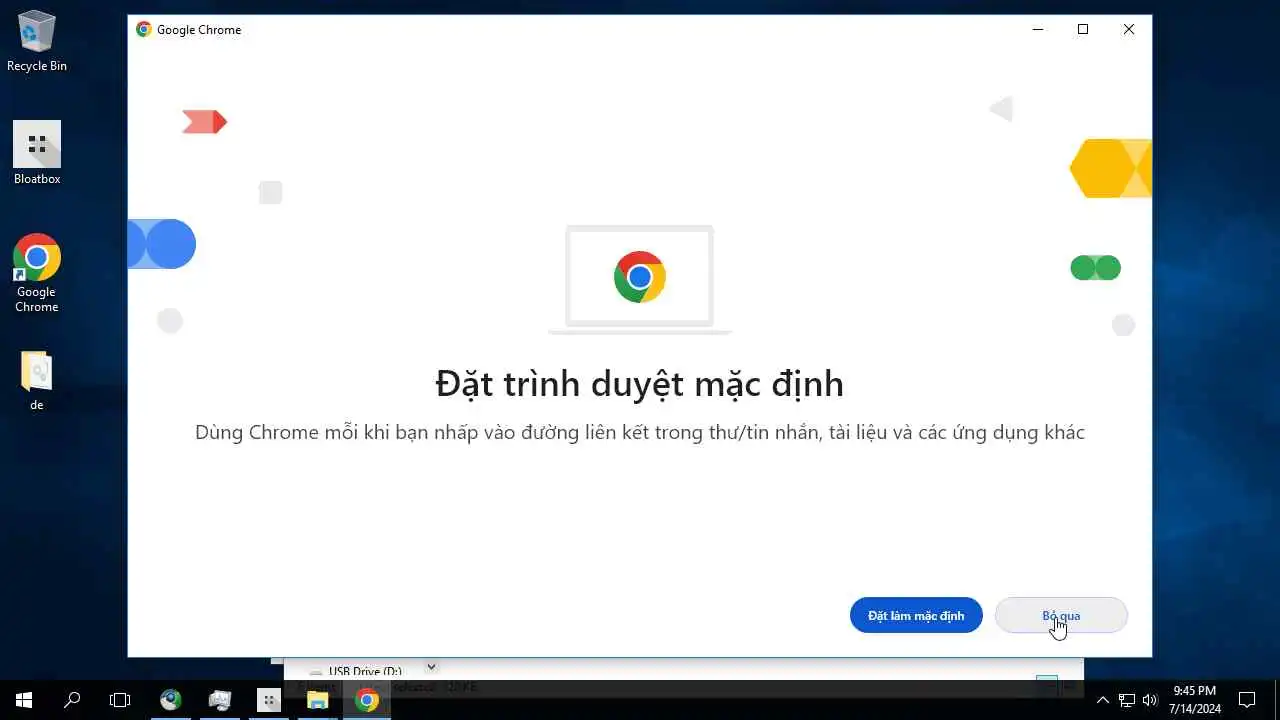The width and height of the screenshot is (1280, 720).
Task: Maximize the Google Chrome window
Action: pyautogui.click(x=1083, y=30)
